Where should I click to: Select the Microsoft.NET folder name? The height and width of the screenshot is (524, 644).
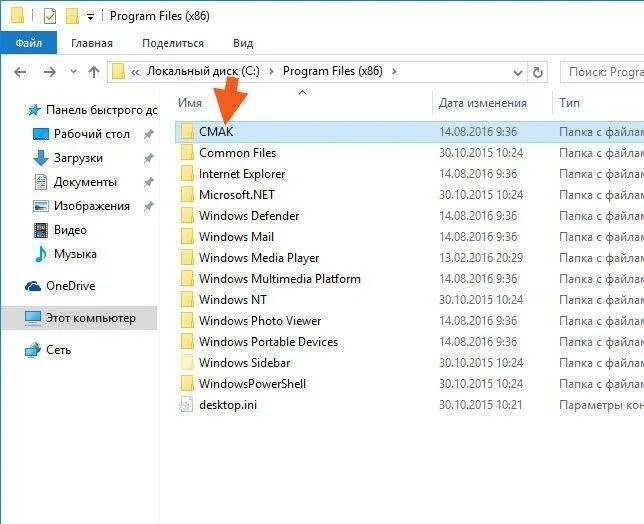[237, 195]
